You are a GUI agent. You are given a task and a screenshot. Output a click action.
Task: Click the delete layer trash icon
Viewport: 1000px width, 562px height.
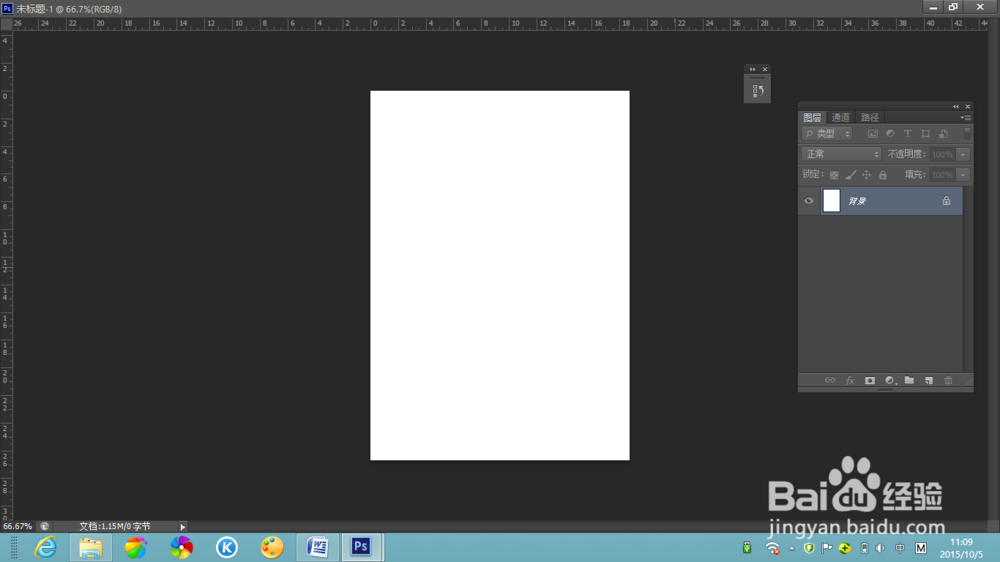948,381
